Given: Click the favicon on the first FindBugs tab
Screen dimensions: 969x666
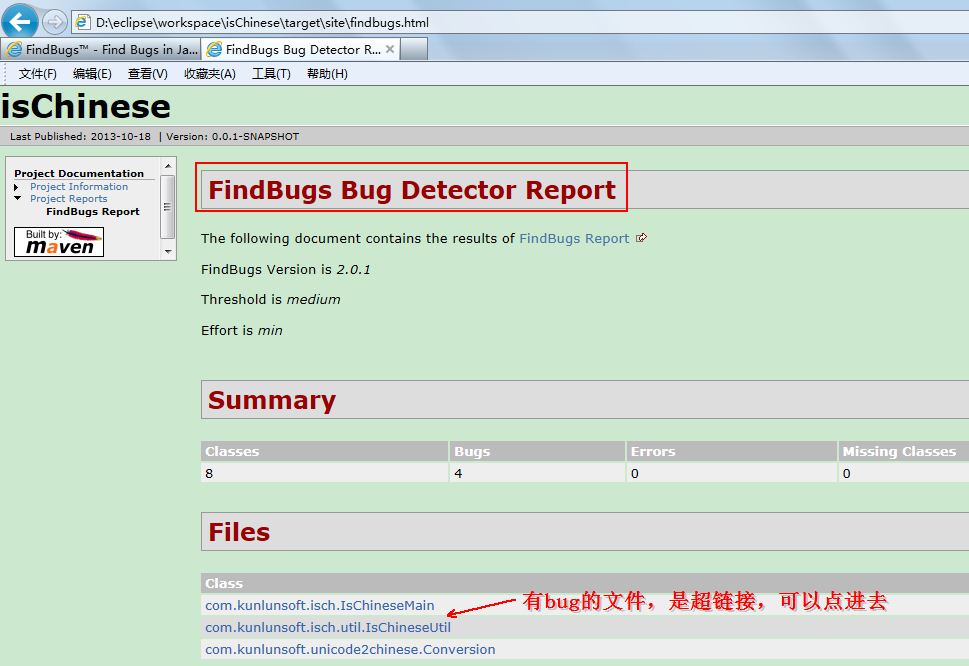Looking at the screenshot, I should click(x=15, y=47).
